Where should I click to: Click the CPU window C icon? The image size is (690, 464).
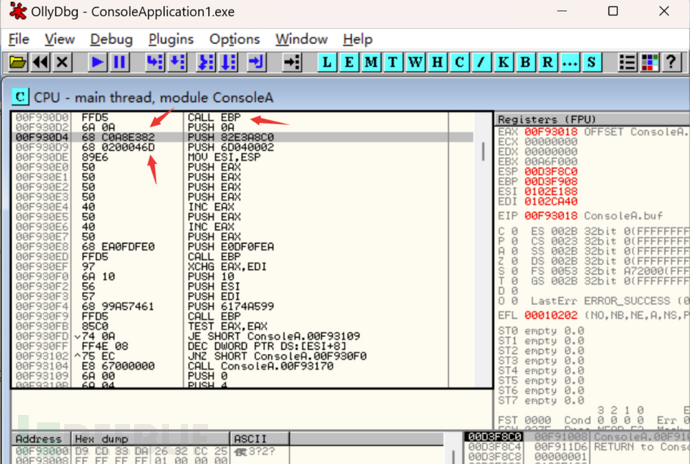(20, 96)
